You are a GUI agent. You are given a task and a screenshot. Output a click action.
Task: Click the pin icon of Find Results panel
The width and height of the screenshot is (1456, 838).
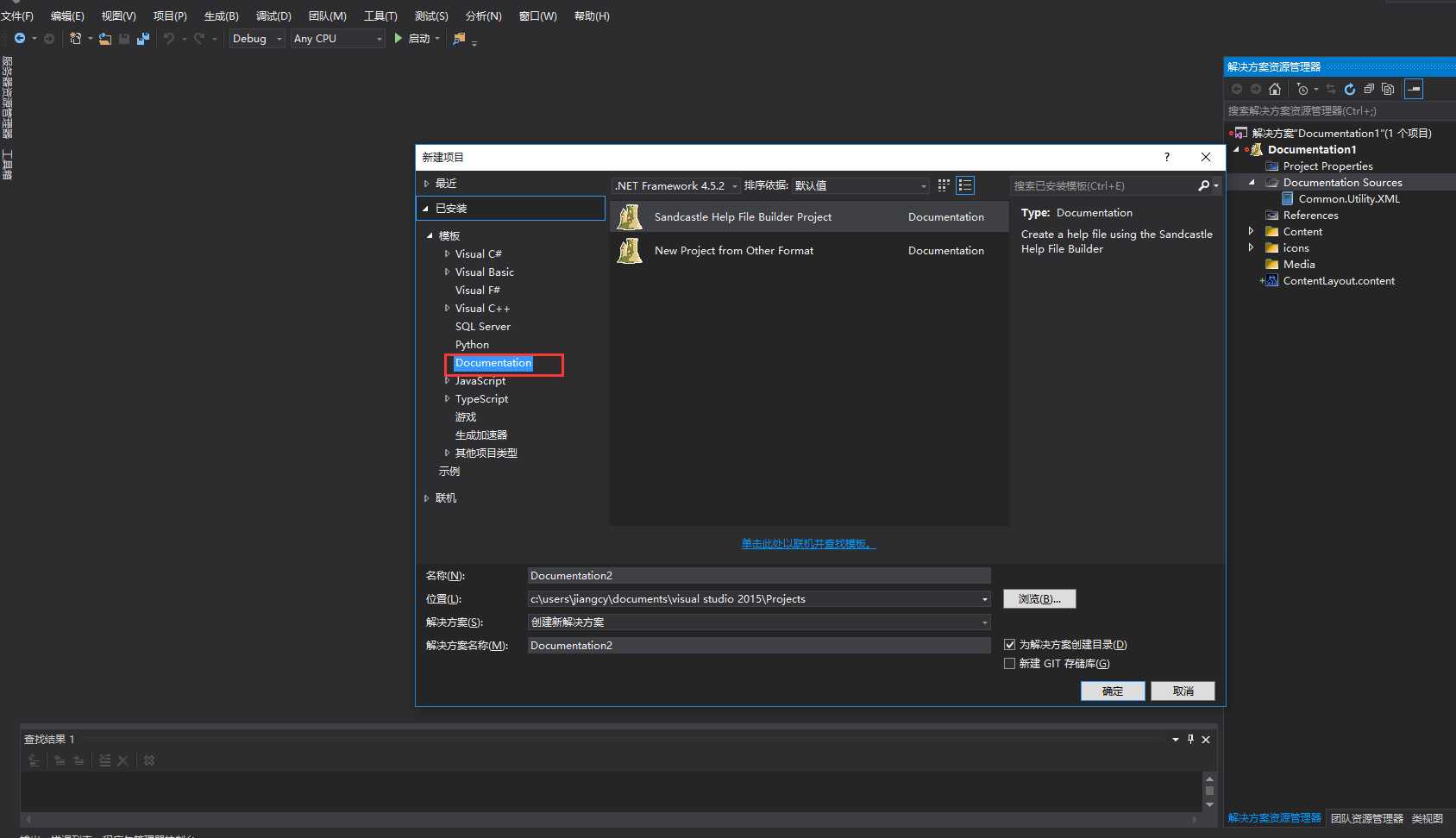(1190, 739)
